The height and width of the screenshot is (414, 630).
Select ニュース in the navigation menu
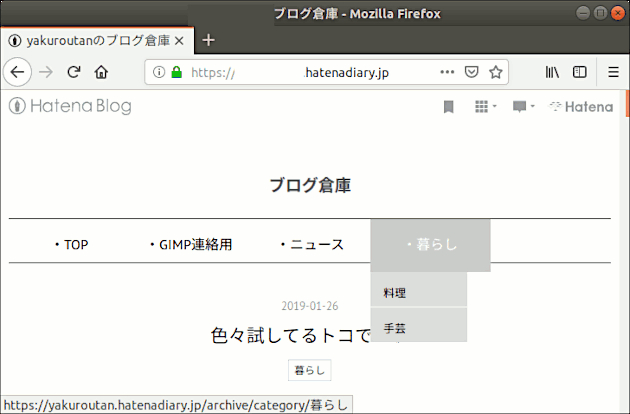[312, 244]
